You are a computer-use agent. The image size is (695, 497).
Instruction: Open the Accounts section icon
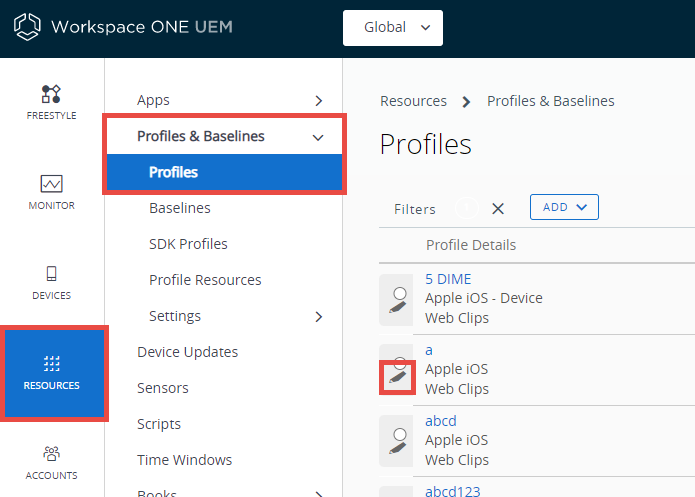pyautogui.click(x=51, y=454)
